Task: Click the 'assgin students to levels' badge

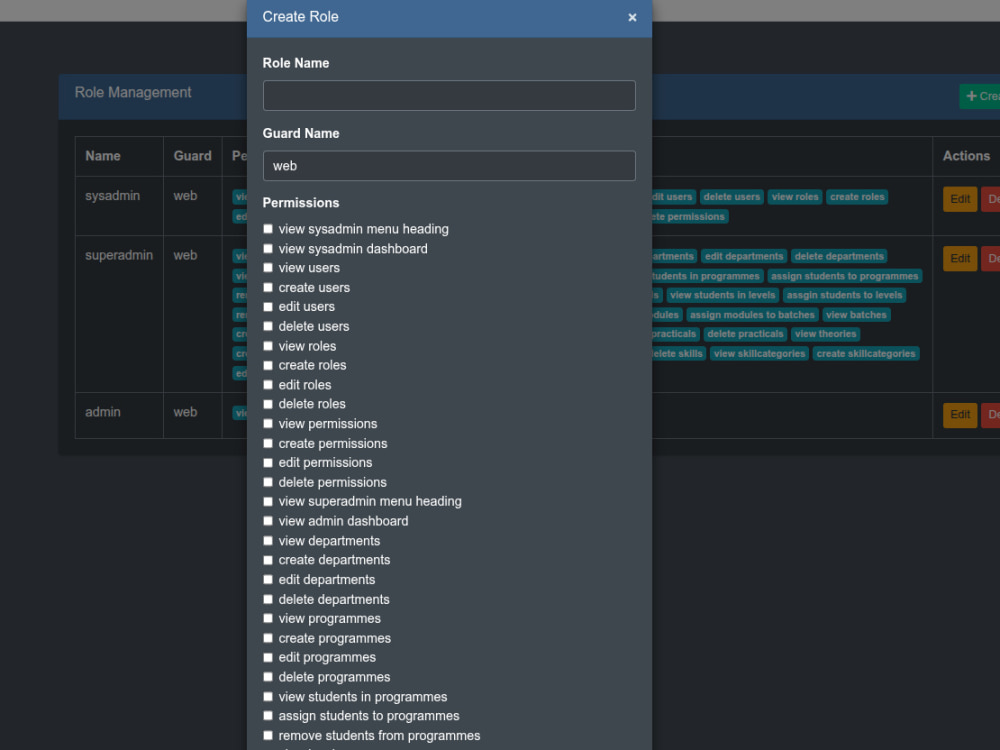Action: [x=844, y=295]
